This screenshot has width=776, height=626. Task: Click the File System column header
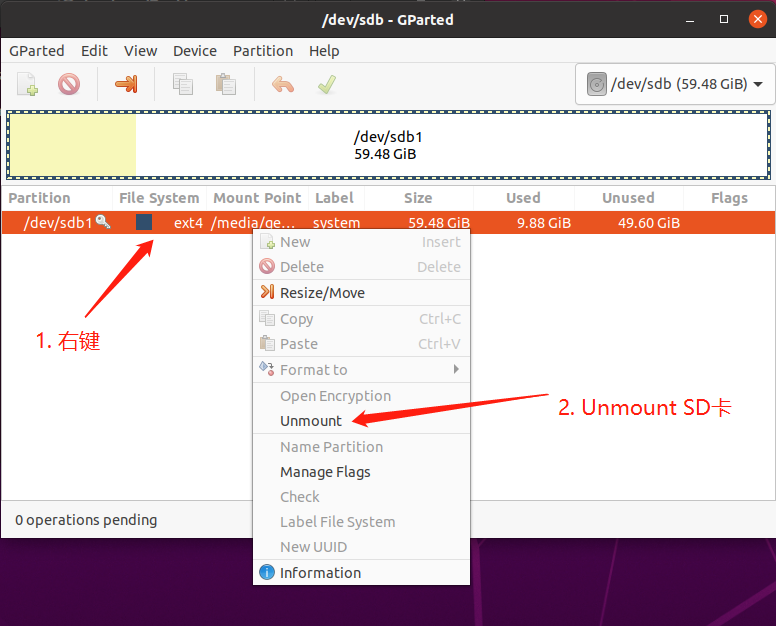click(159, 198)
